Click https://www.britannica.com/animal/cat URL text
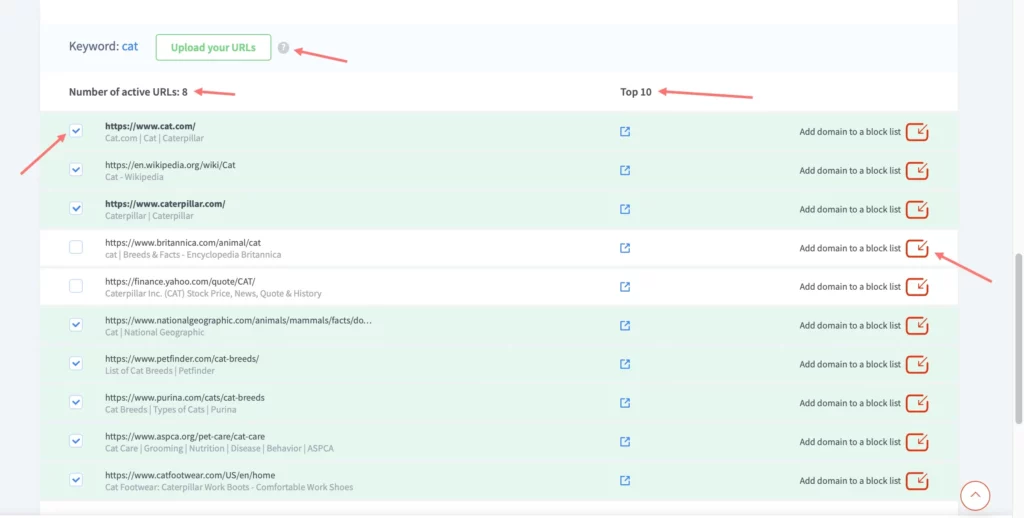This screenshot has height=518, width=1024. point(183,242)
